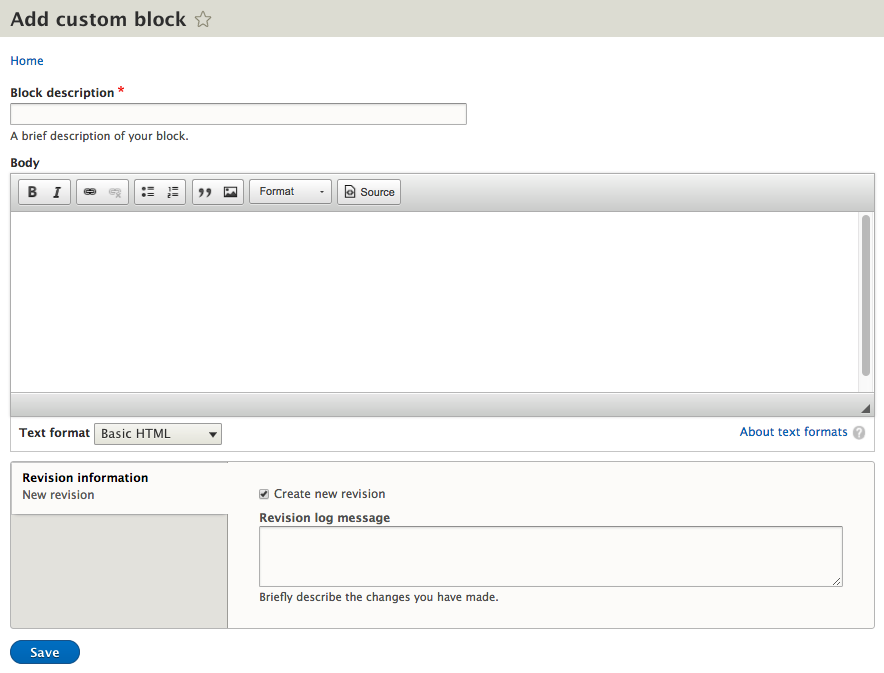Star this page as a shortcut

(x=203, y=20)
